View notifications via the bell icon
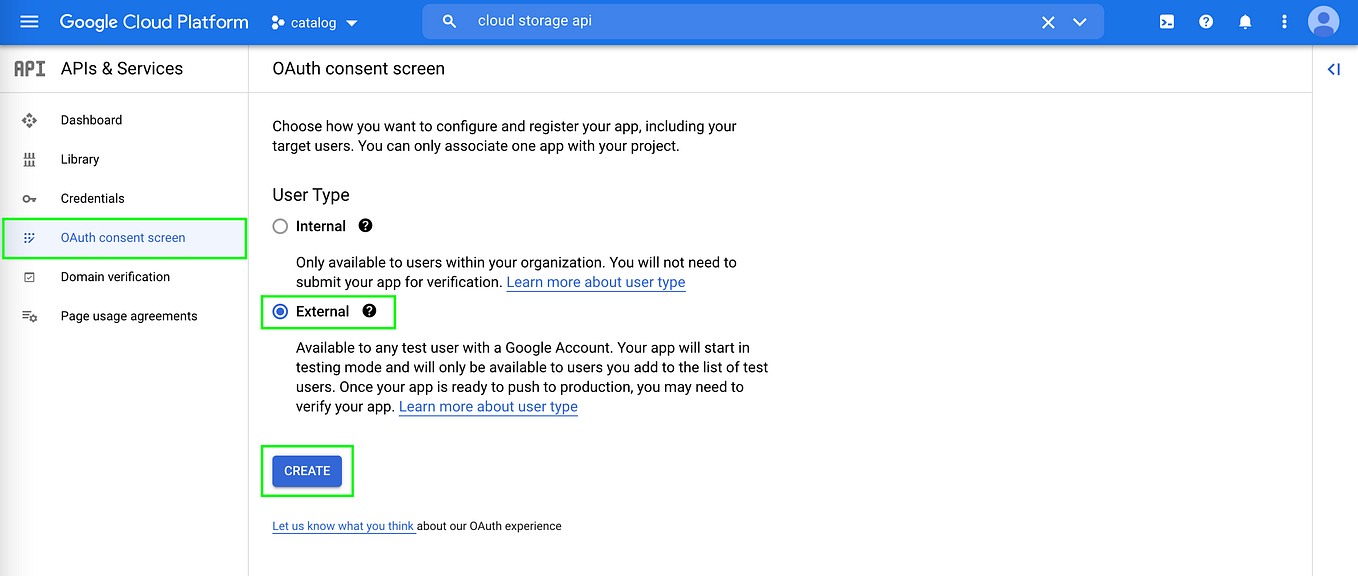Viewport: 1358px width, 576px height. (1245, 21)
